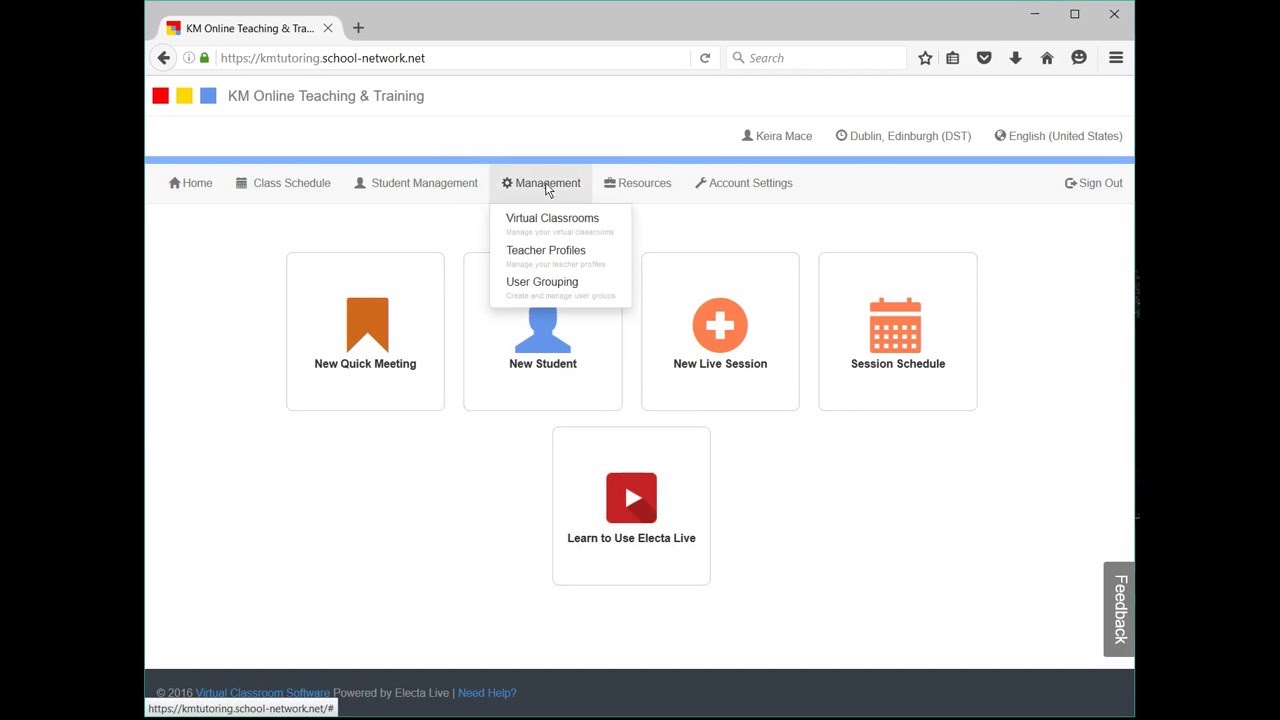
Task: Click the smiley face toolbar icon
Action: pyautogui.click(x=1079, y=58)
